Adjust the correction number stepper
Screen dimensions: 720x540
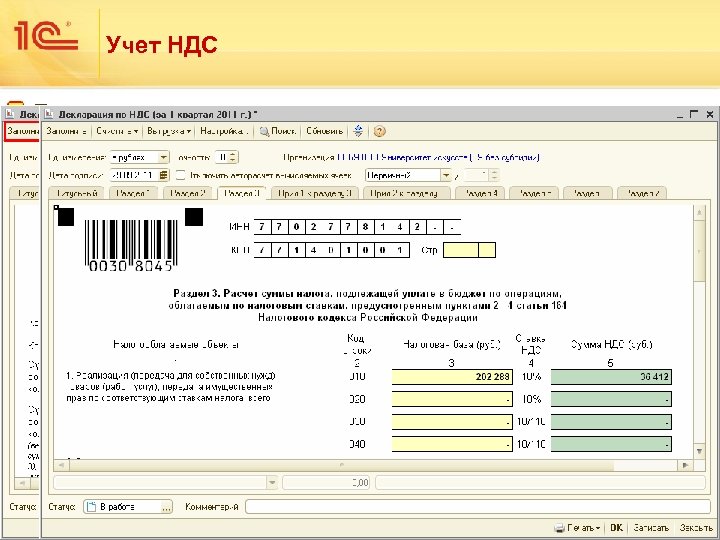494,175
